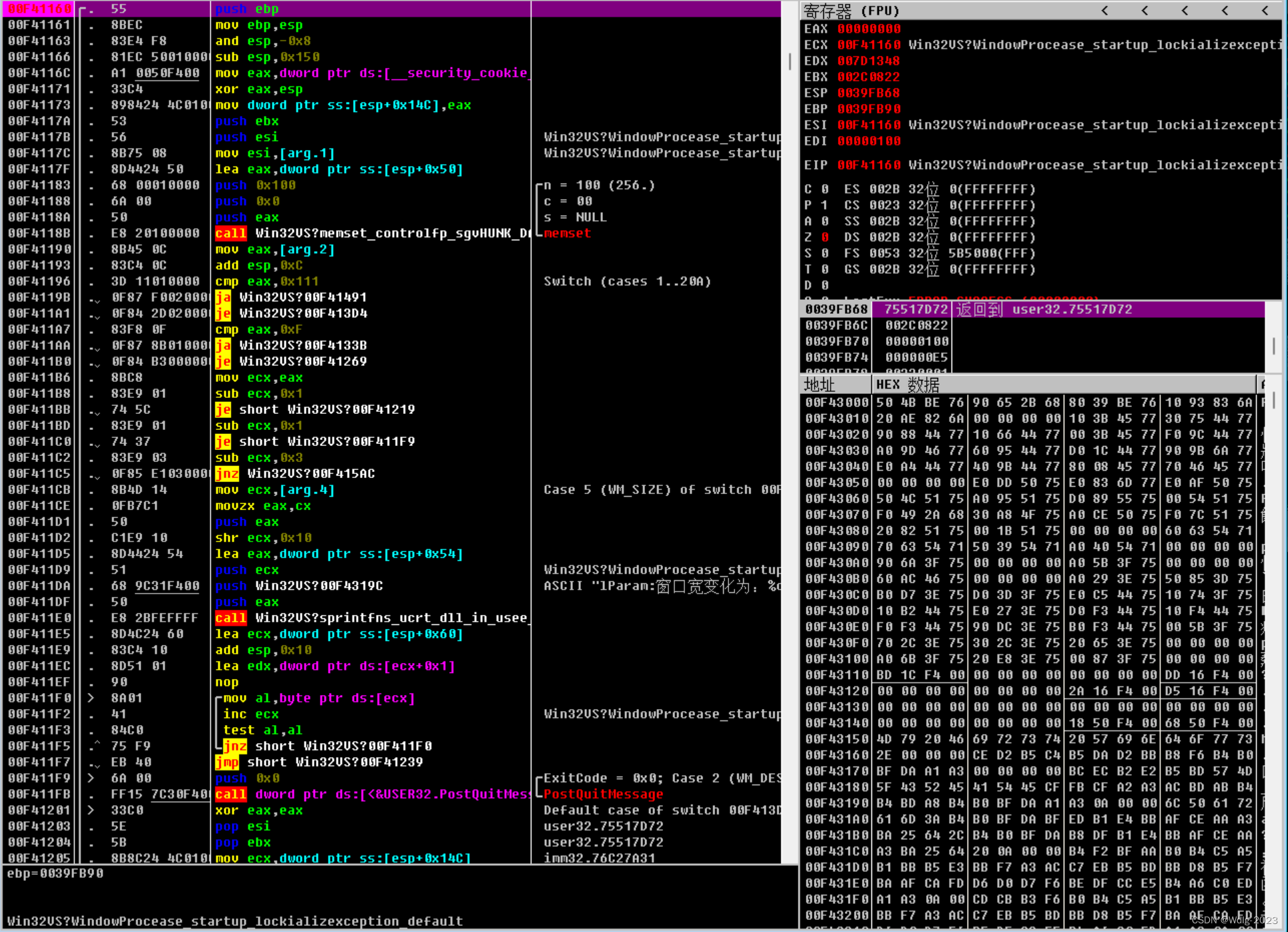Select the call to USER32.PostQuitMessage

[373, 794]
